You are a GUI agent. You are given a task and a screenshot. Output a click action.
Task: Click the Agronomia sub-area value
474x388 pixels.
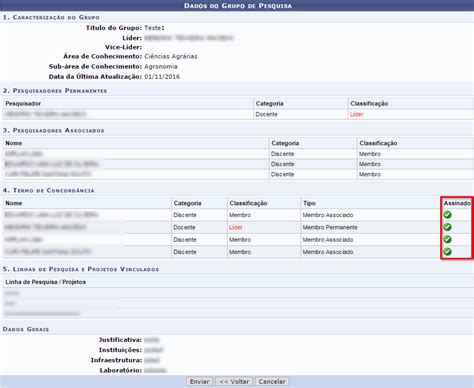[x=161, y=66]
